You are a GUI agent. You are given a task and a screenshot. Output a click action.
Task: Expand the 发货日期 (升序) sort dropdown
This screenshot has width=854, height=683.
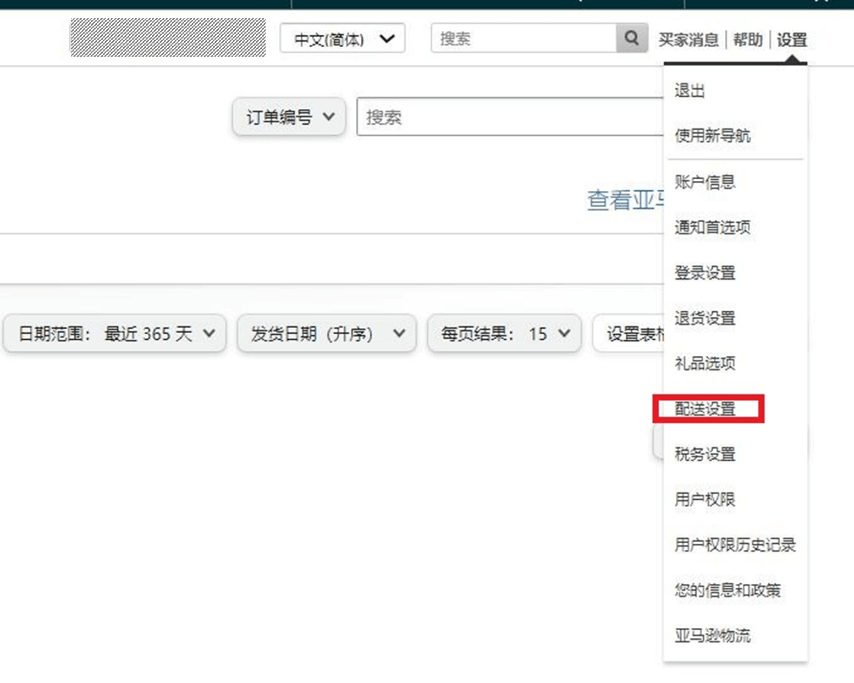(x=326, y=334)
